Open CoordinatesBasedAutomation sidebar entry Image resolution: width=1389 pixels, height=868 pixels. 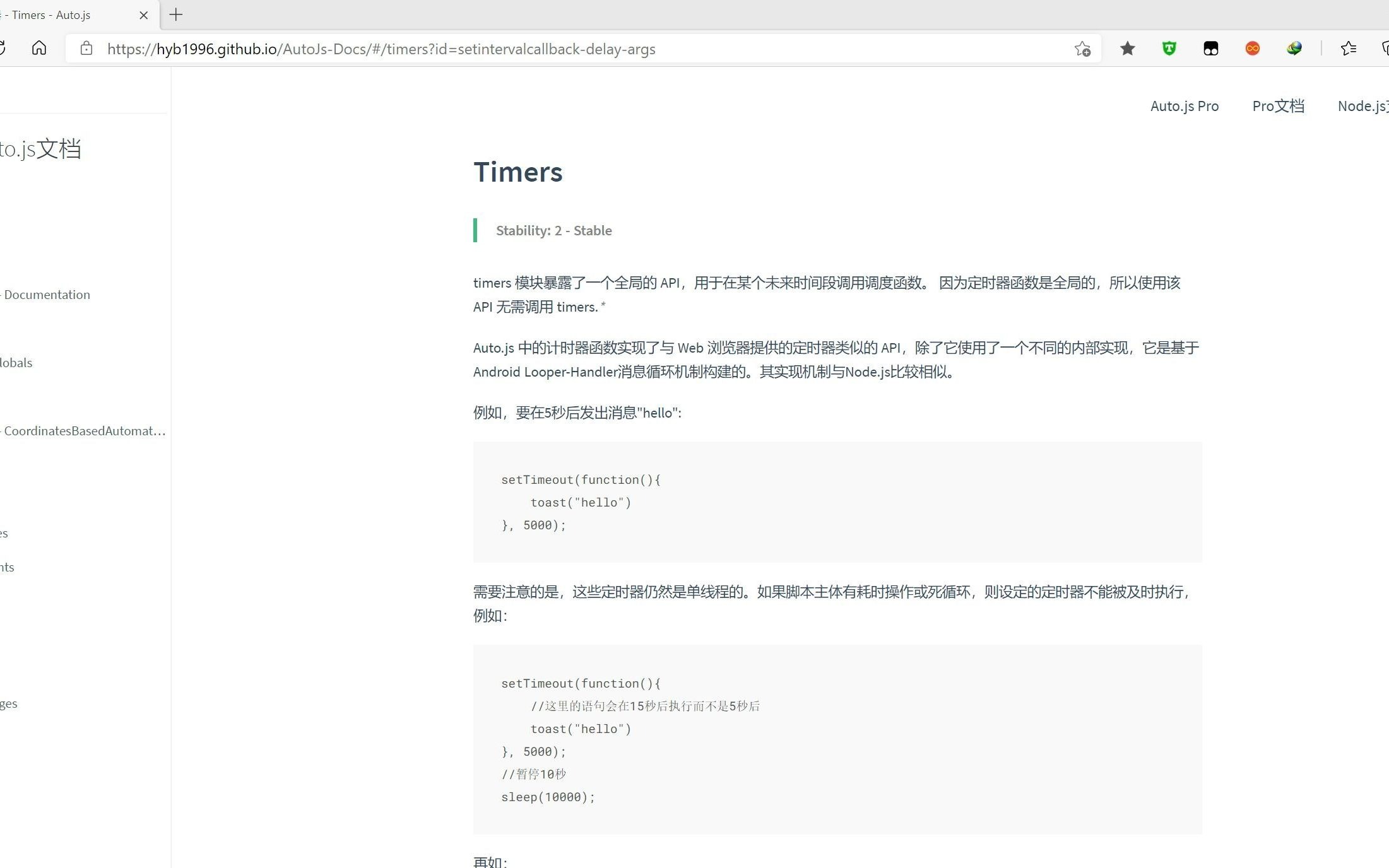coord(83,431)
